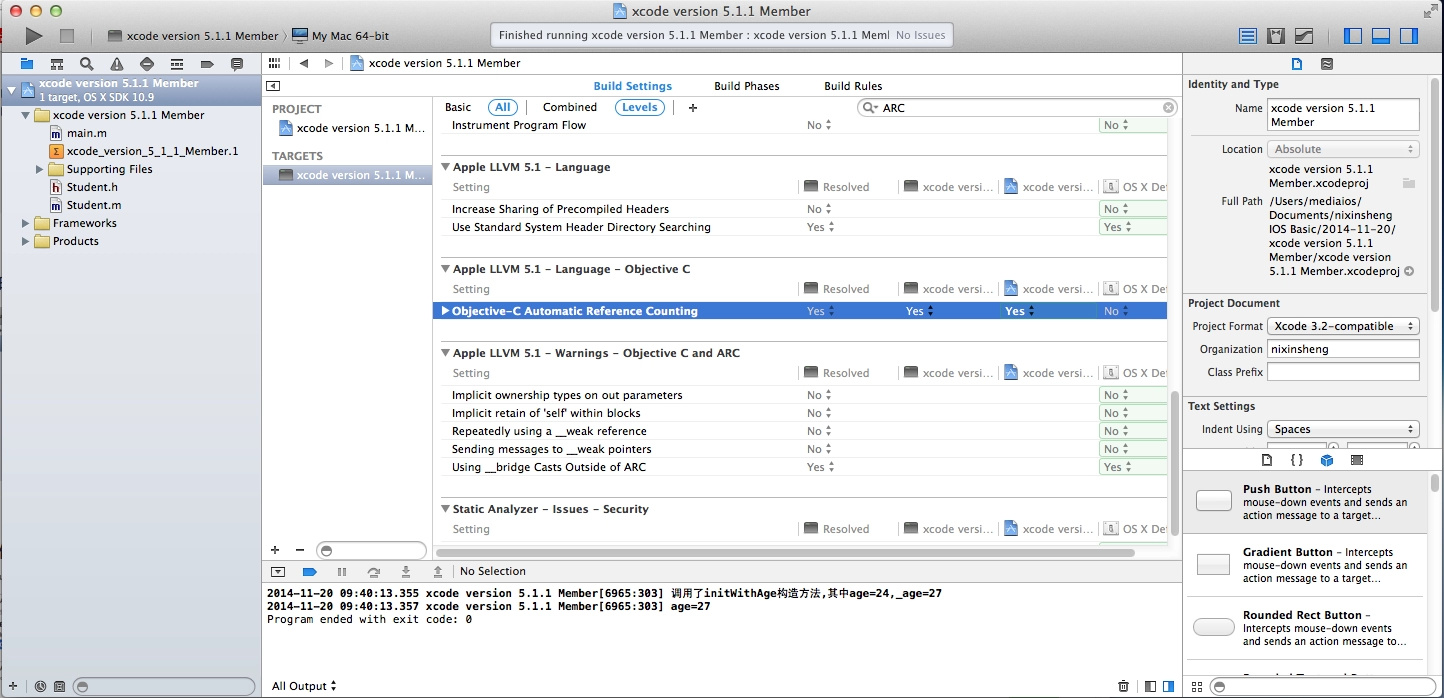Screen dimensions: 1444x698
Task: Open the Indent Using Spaces dropdown
Action: click(x=1343, y=429)
